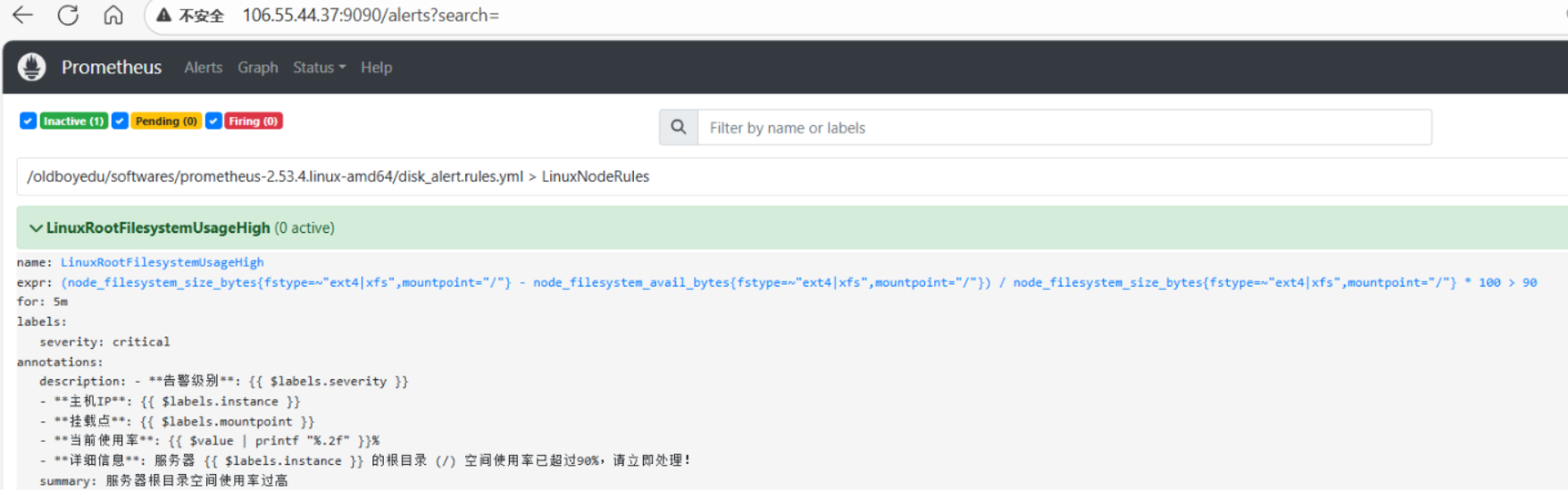
Task: Select the 详细信息 annotation line
Action: 364,461
